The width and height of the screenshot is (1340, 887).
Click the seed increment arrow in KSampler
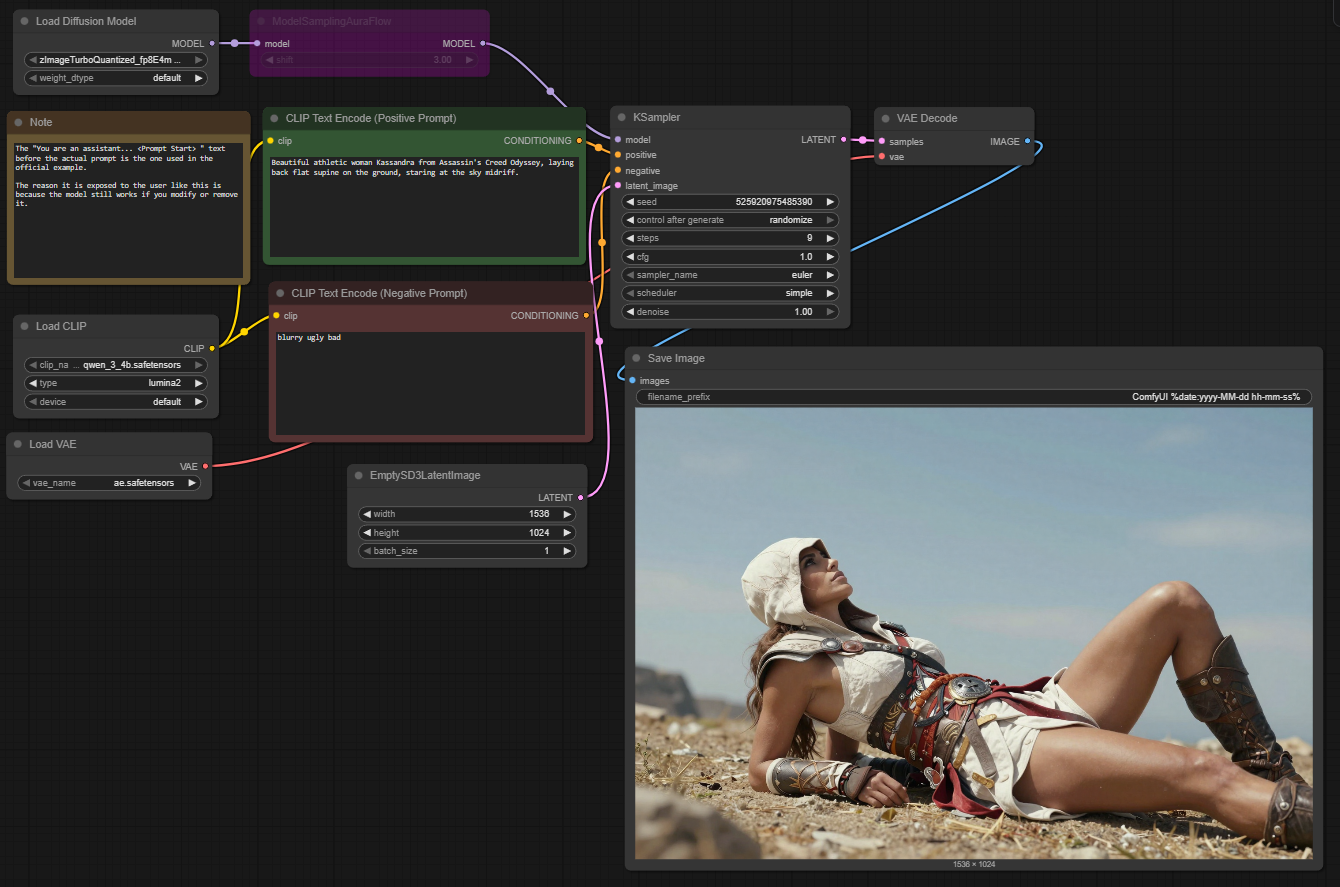pyautogui.click(x=830, y=202)
